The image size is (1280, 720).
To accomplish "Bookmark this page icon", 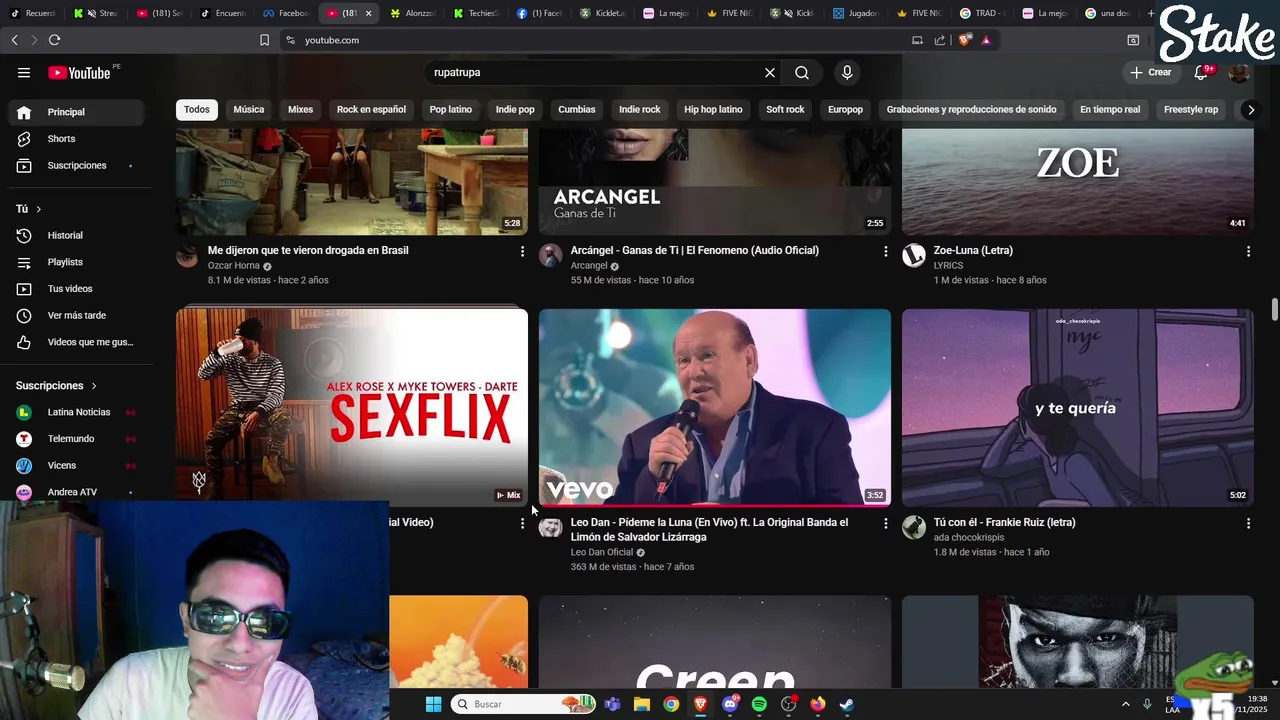I will tap(264, 40).
